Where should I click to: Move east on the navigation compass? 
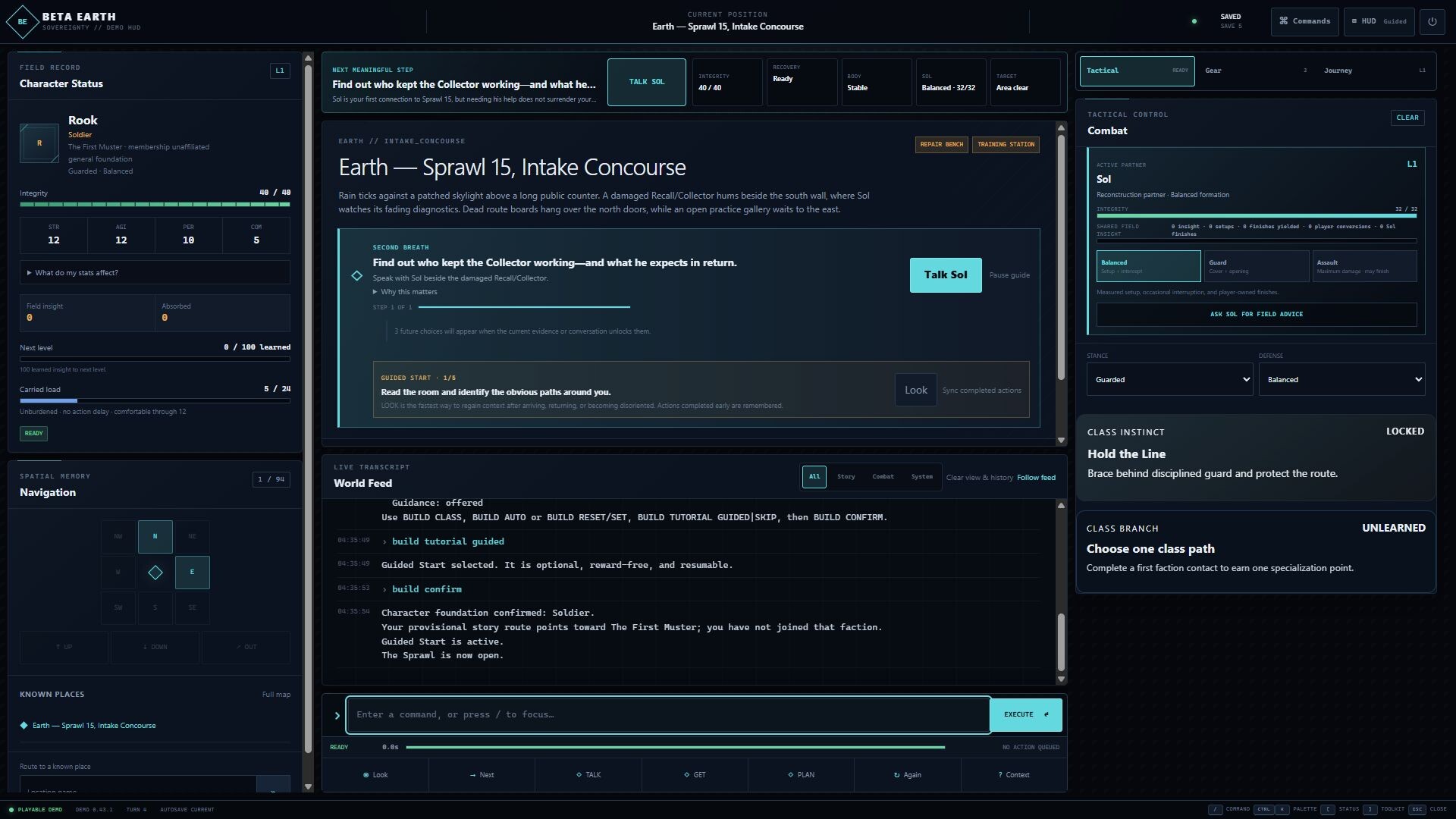pos(192,572)
